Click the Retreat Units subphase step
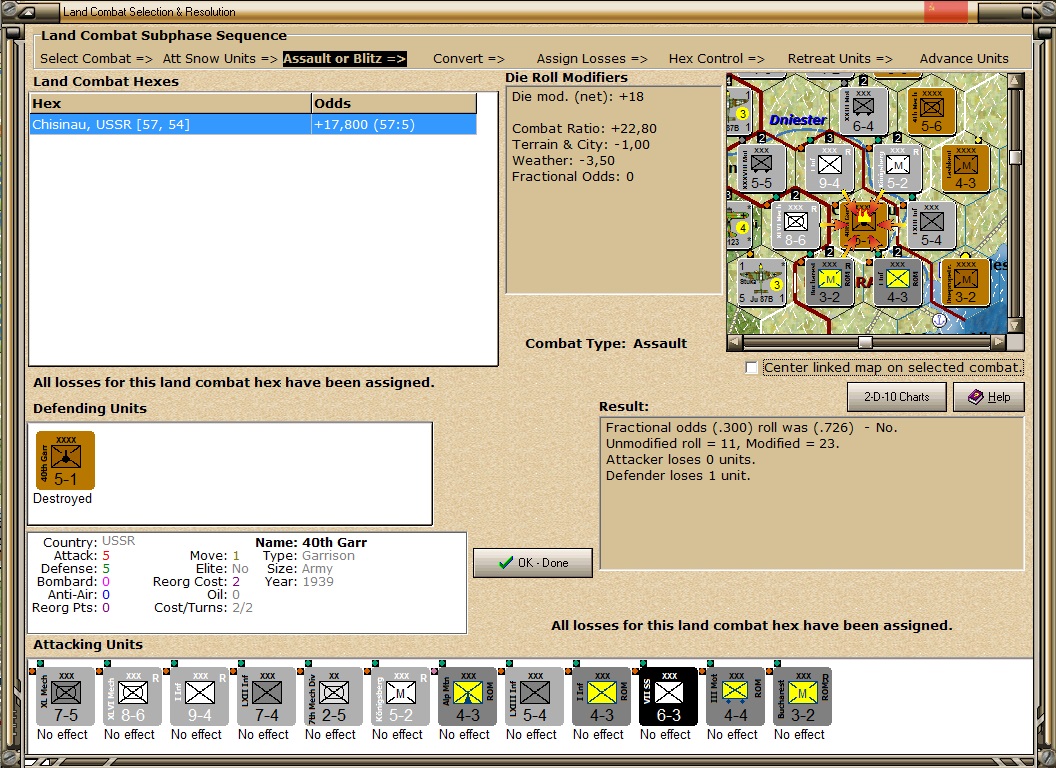Image resolution: width=1056 pixels, height=768 pixels. [x=840, y=59]
